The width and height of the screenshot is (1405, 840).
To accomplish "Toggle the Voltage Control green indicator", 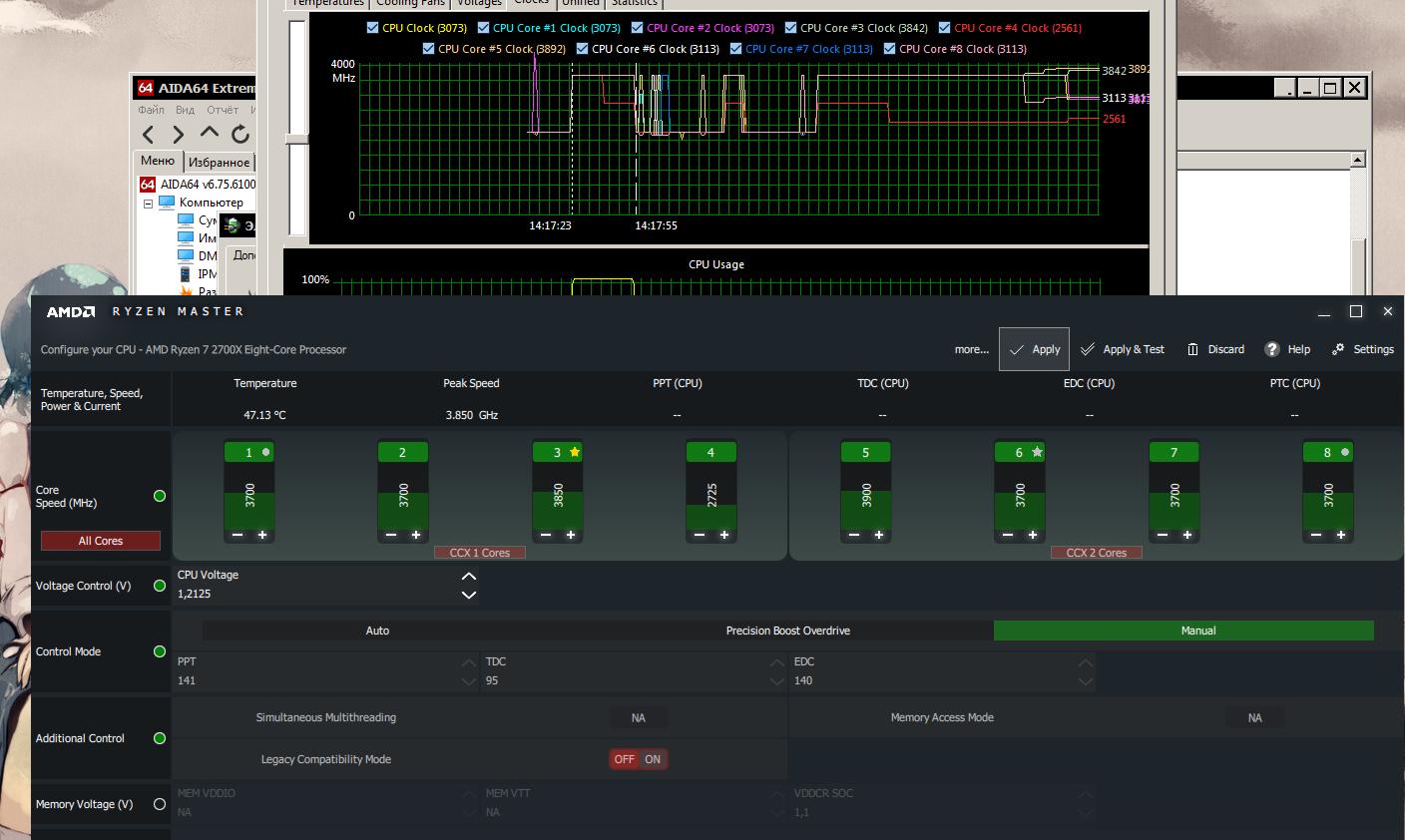I will coord(160,586).
